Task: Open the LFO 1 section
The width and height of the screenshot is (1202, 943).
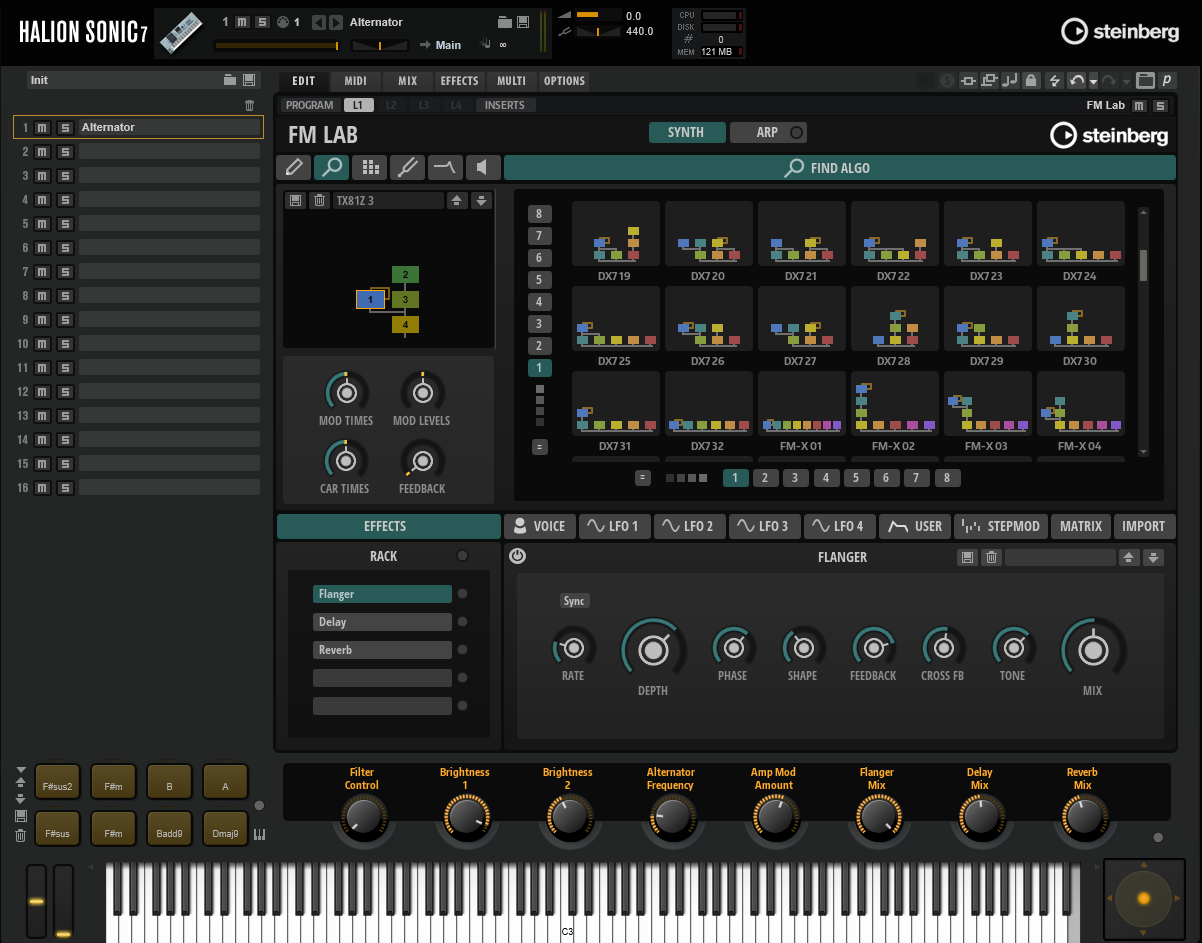Action: pos(615,526)
